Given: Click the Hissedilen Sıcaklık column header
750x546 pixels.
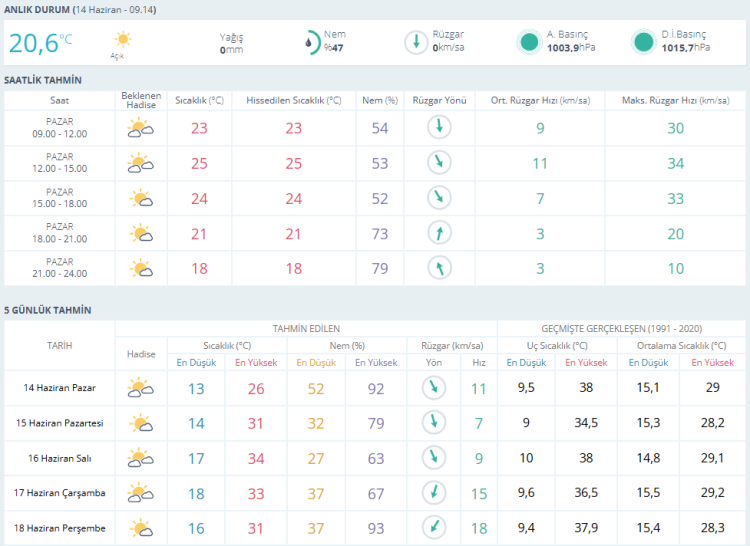Looking at the screenshot, I should click(x=294, y=100).
